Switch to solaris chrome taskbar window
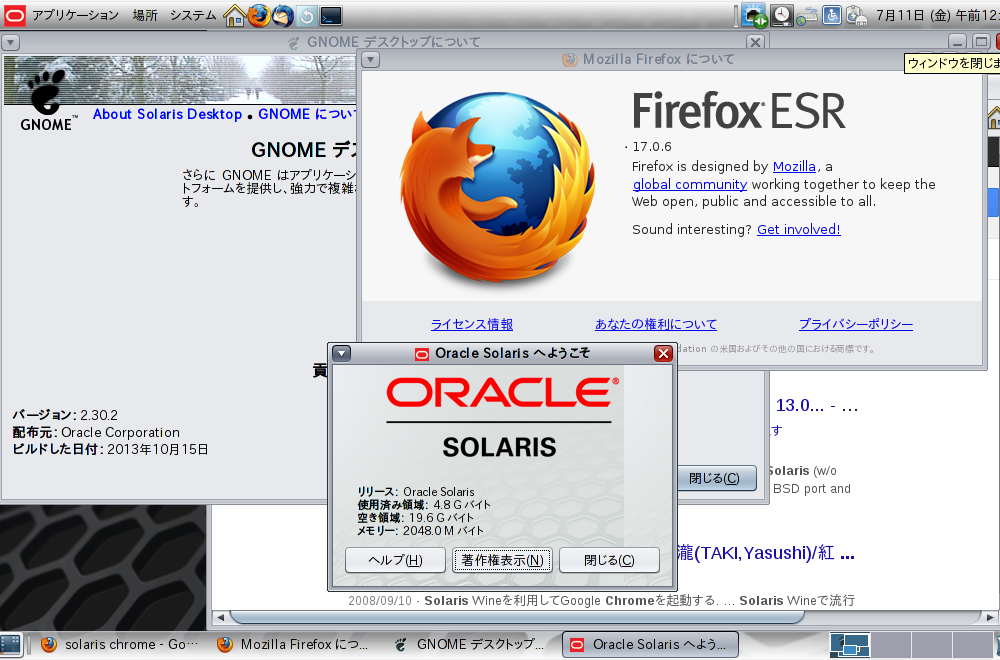Image resolution: width=1000 pixels, height=660 pixels. [x=118, y=645]
